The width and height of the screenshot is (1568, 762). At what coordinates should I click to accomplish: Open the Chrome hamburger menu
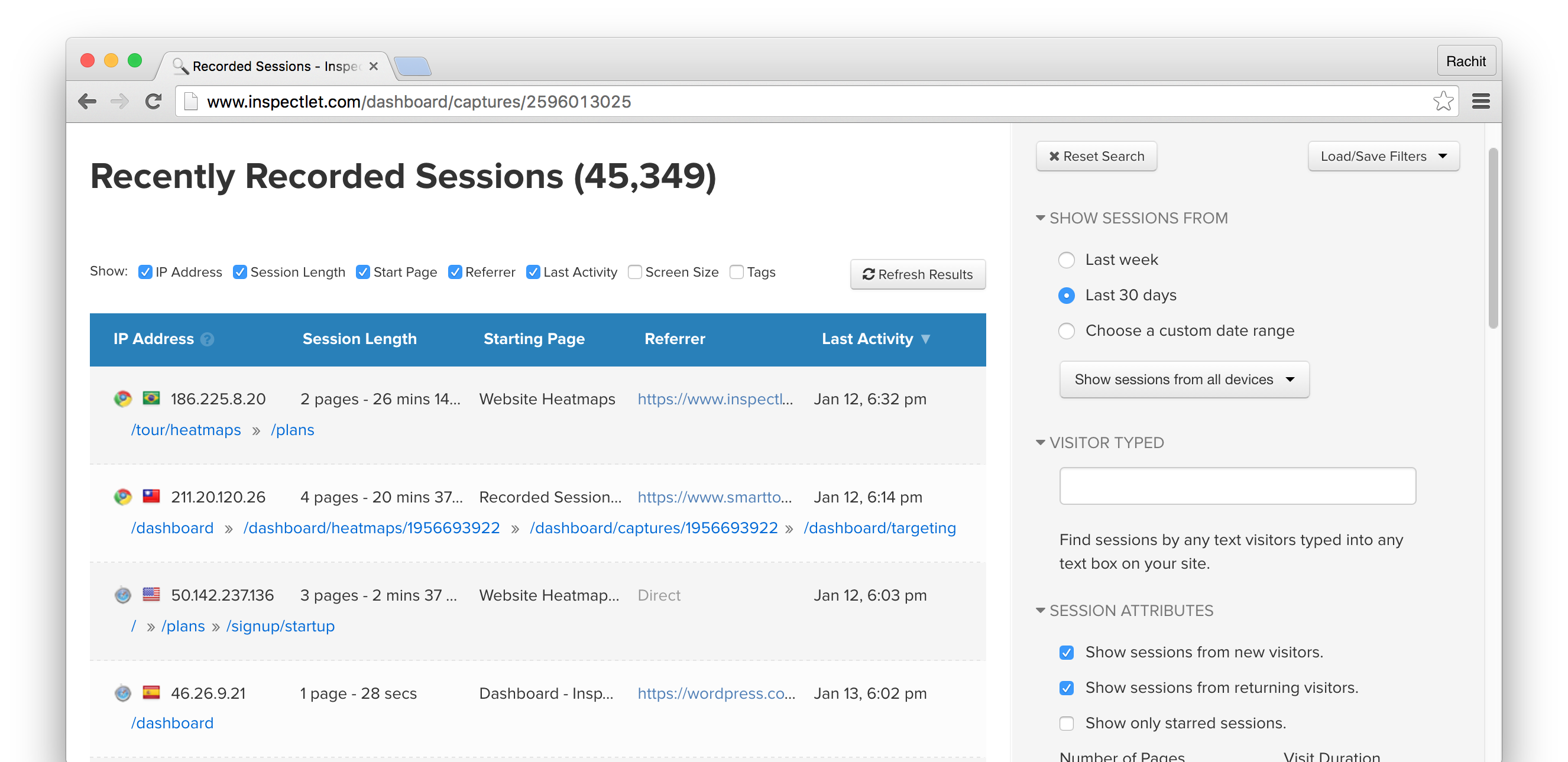pyautogui.click(x=1481, y=102)
